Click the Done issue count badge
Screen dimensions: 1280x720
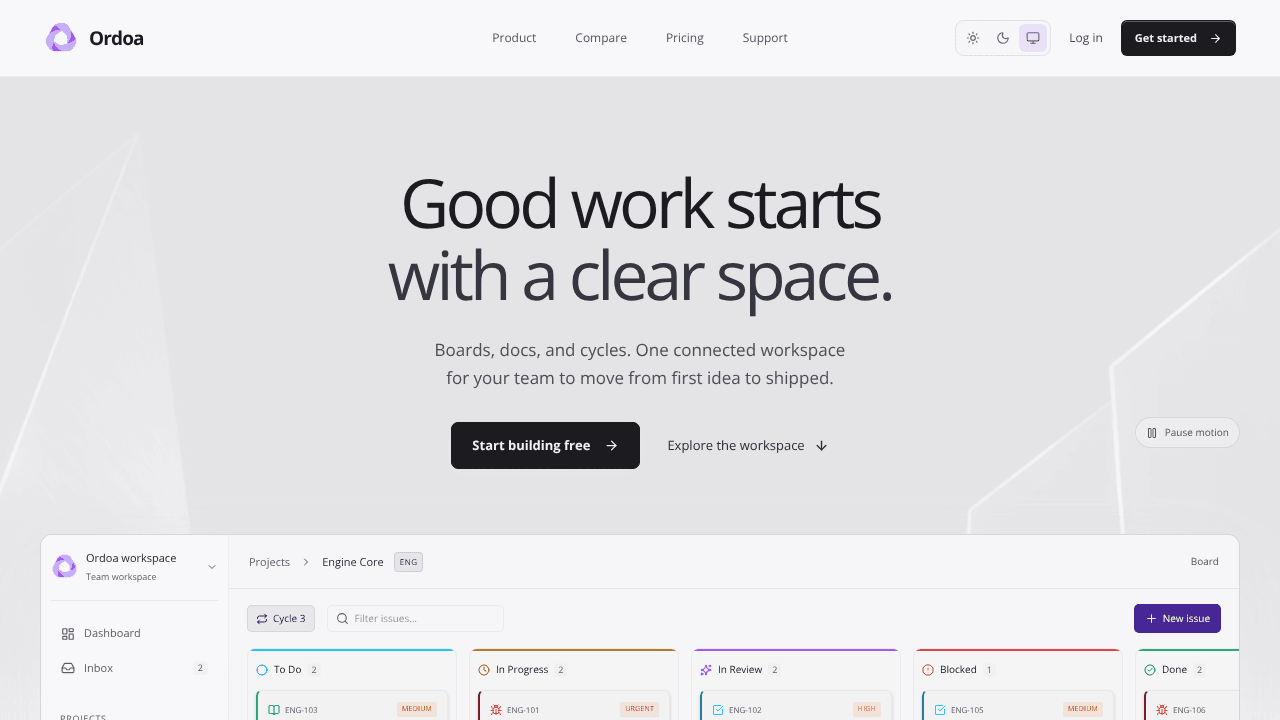coord(1200,670)
